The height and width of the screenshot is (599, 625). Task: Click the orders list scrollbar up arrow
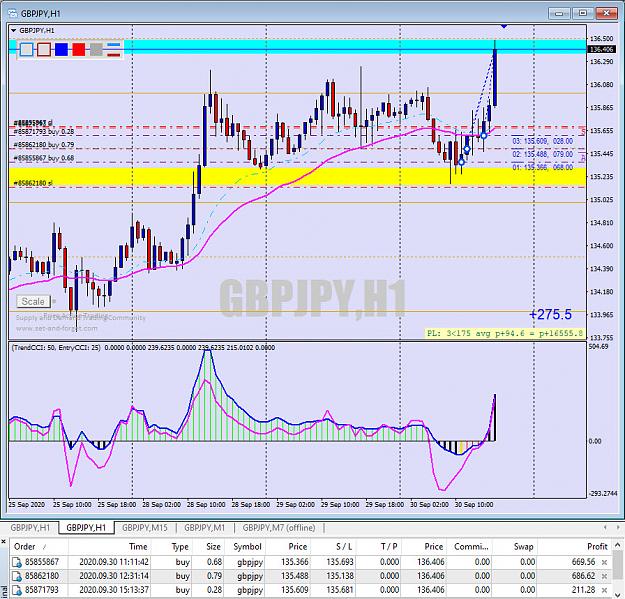click(617, 544)
